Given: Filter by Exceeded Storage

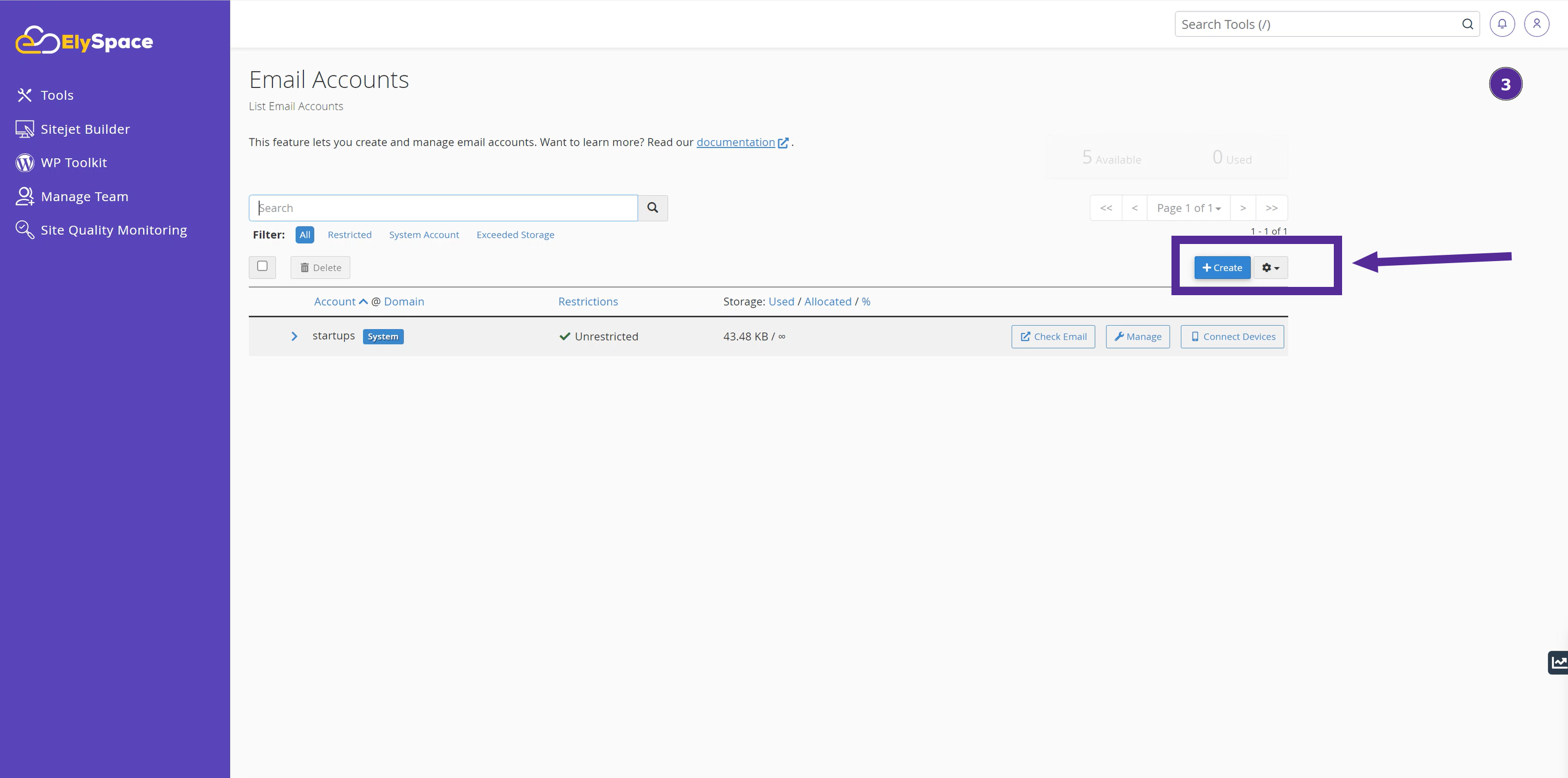Looking at the screenshot, I should (515, 235).
